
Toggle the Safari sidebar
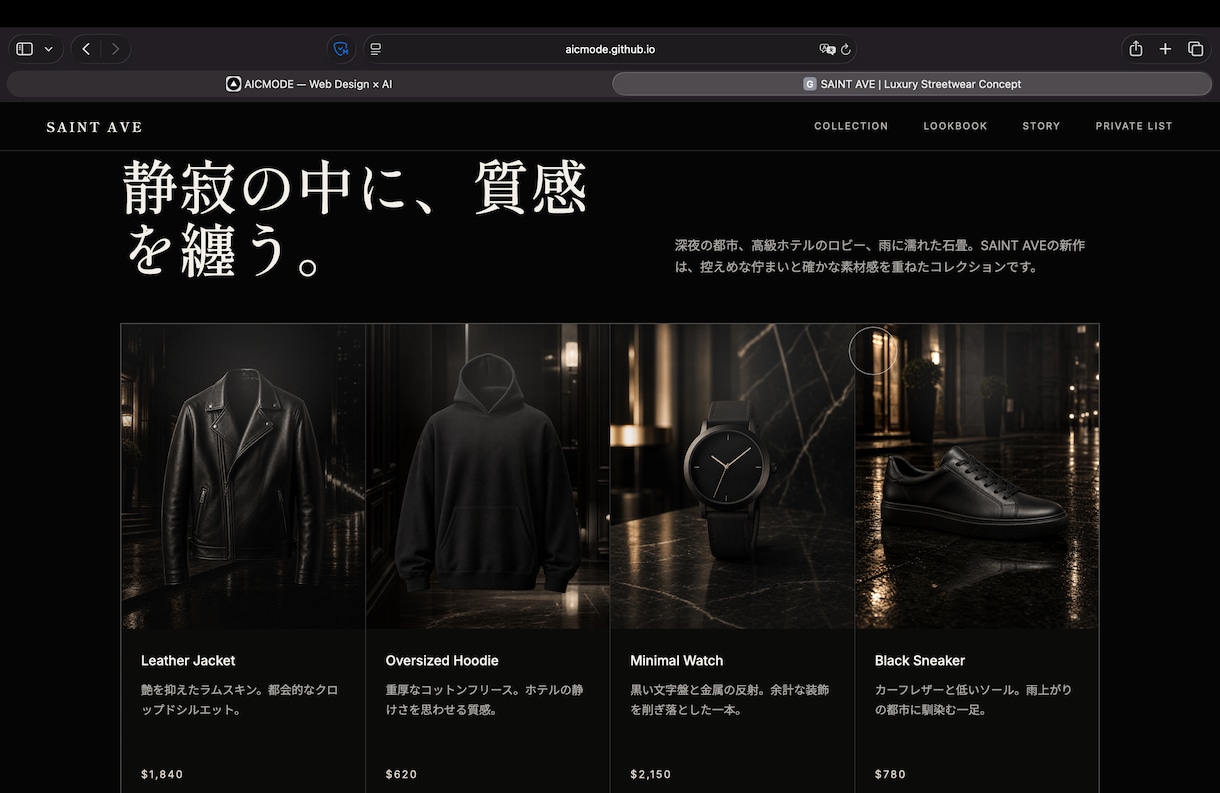click(x=25, y=49)
